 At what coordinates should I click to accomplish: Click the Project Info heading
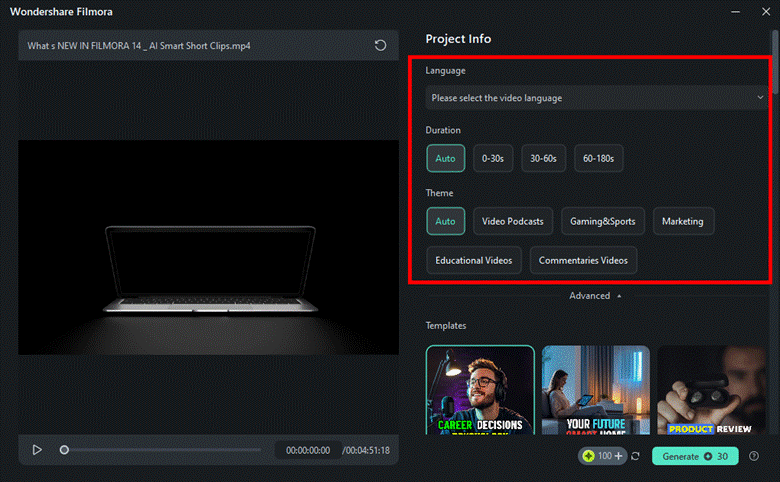(458, 39)
